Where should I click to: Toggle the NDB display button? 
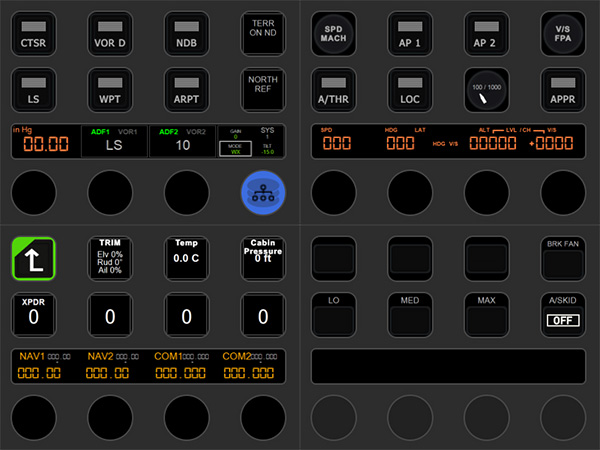pyautogui.click(x=187, y=34)
